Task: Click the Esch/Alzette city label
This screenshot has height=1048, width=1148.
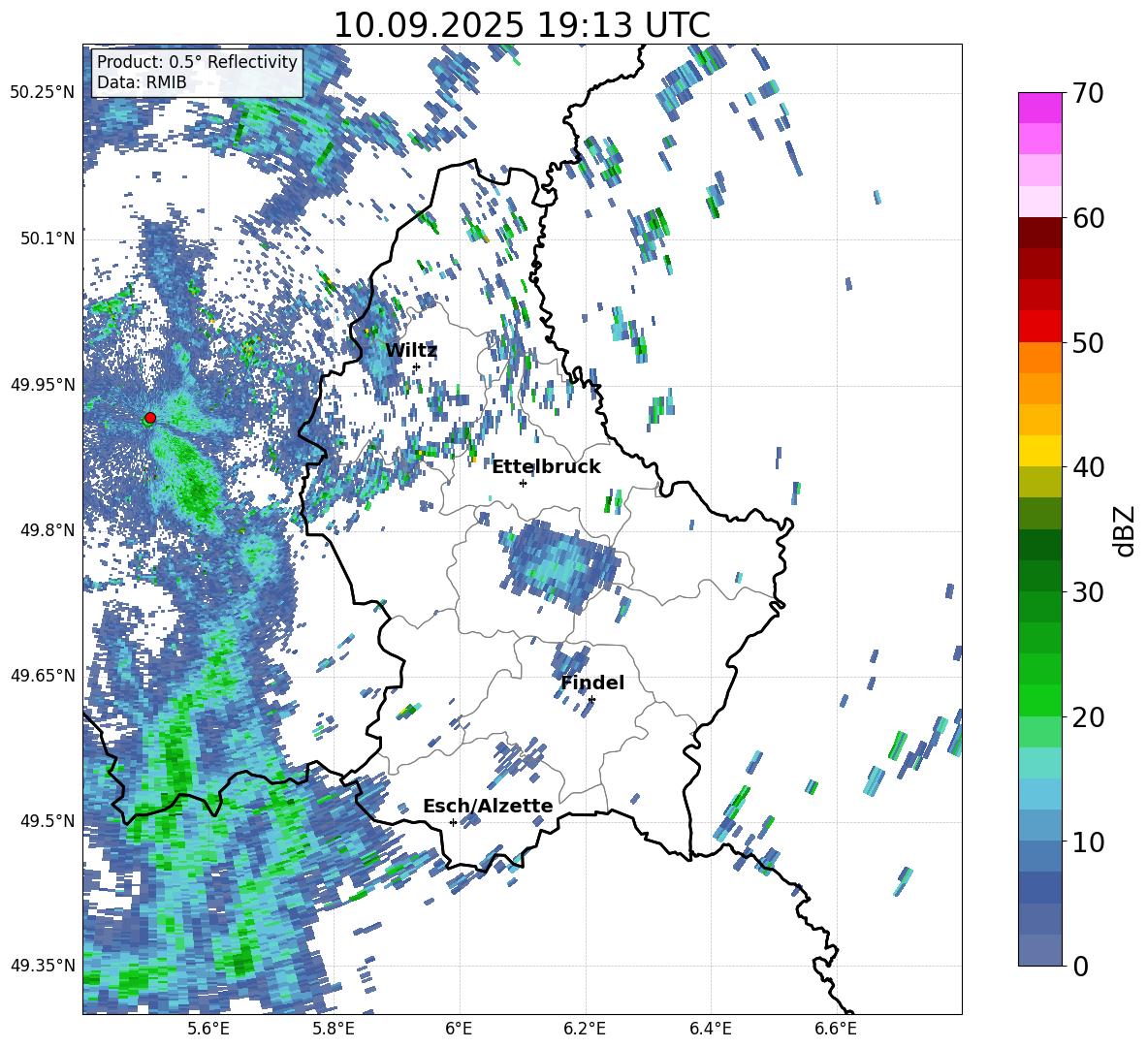Action: (x=488, y=807)
